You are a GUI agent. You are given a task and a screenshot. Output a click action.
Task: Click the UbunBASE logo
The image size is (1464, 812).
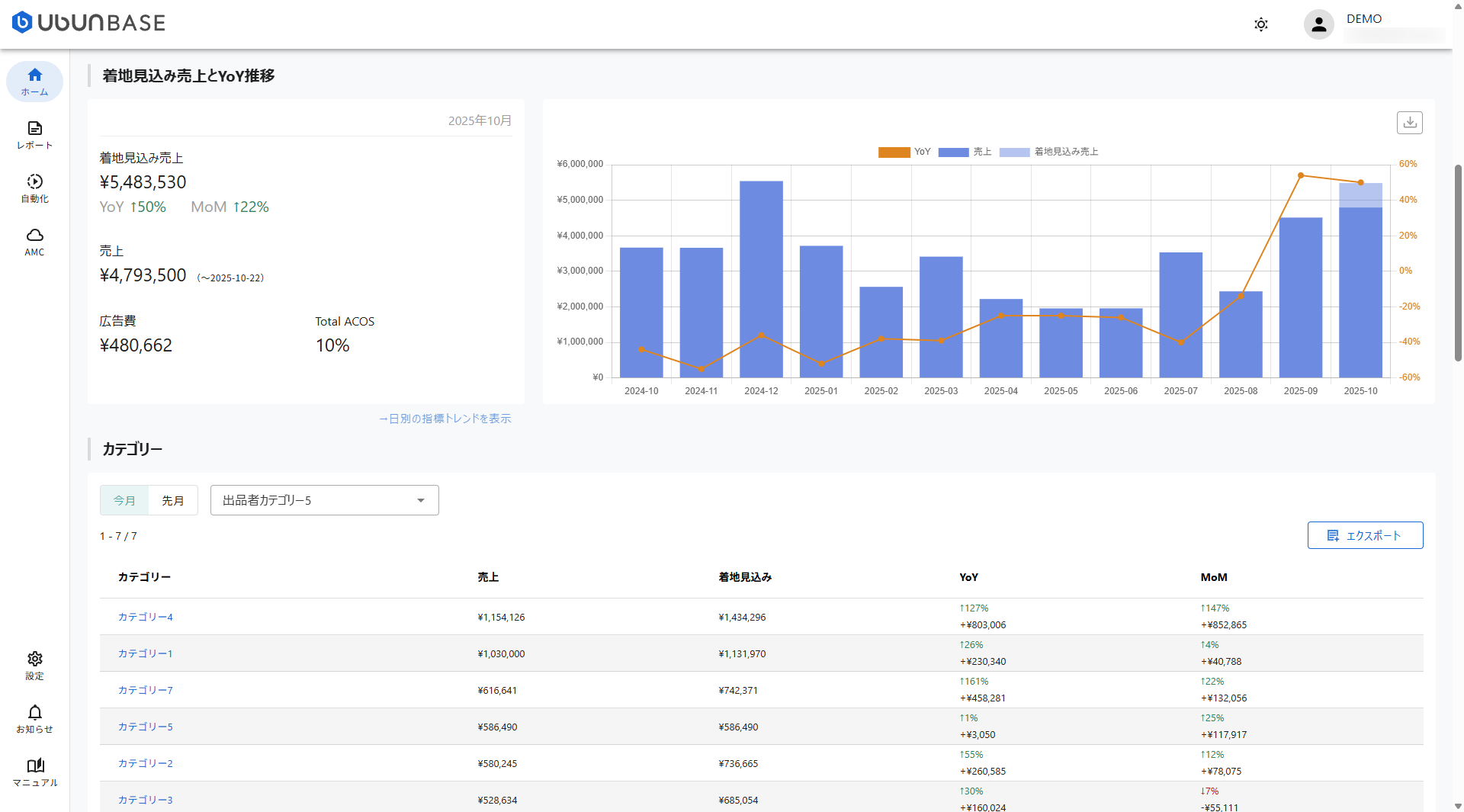pyautogui.click(x=88, y=23)
